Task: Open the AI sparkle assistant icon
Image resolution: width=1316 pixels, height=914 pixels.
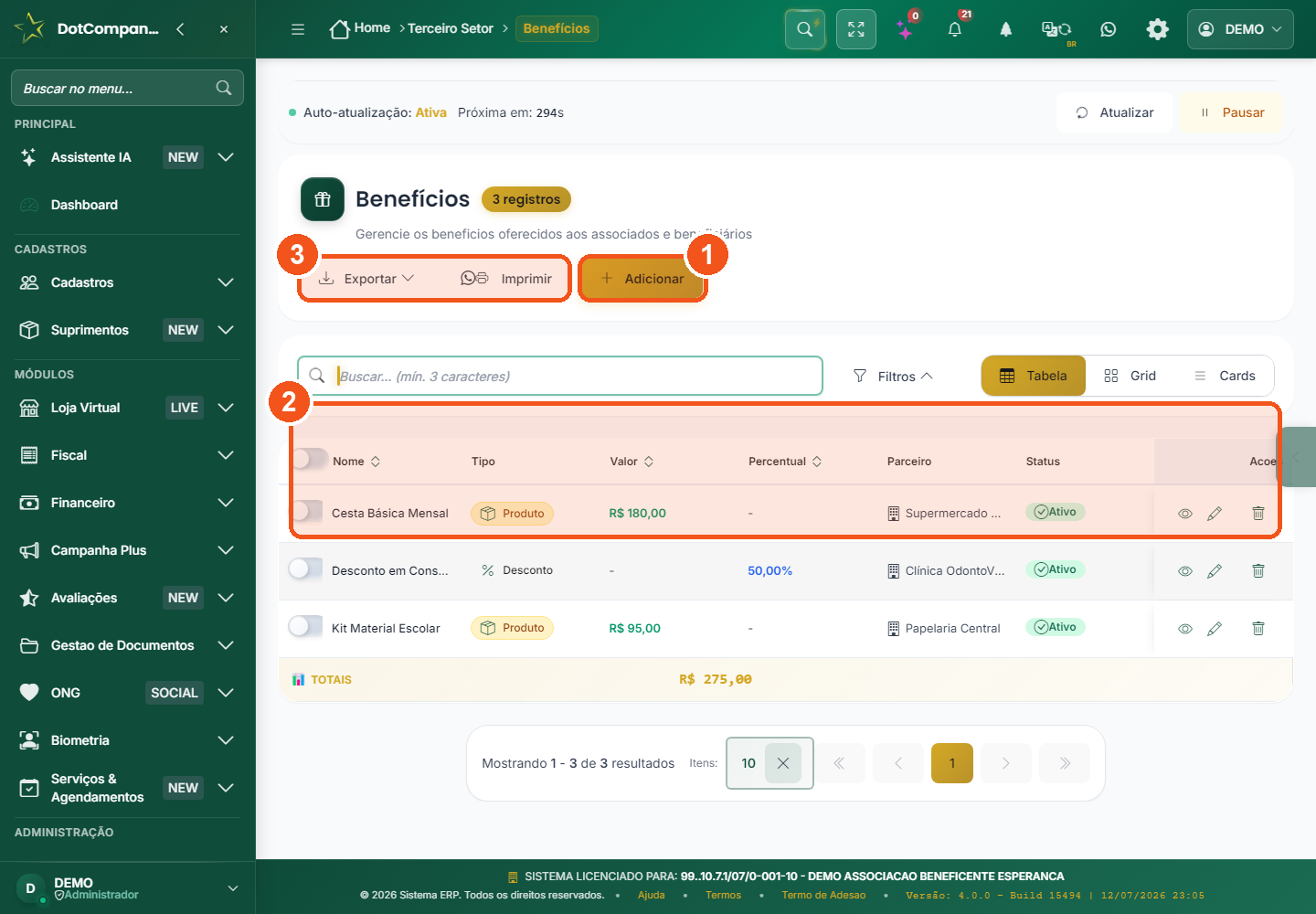Action: [905, 29]
